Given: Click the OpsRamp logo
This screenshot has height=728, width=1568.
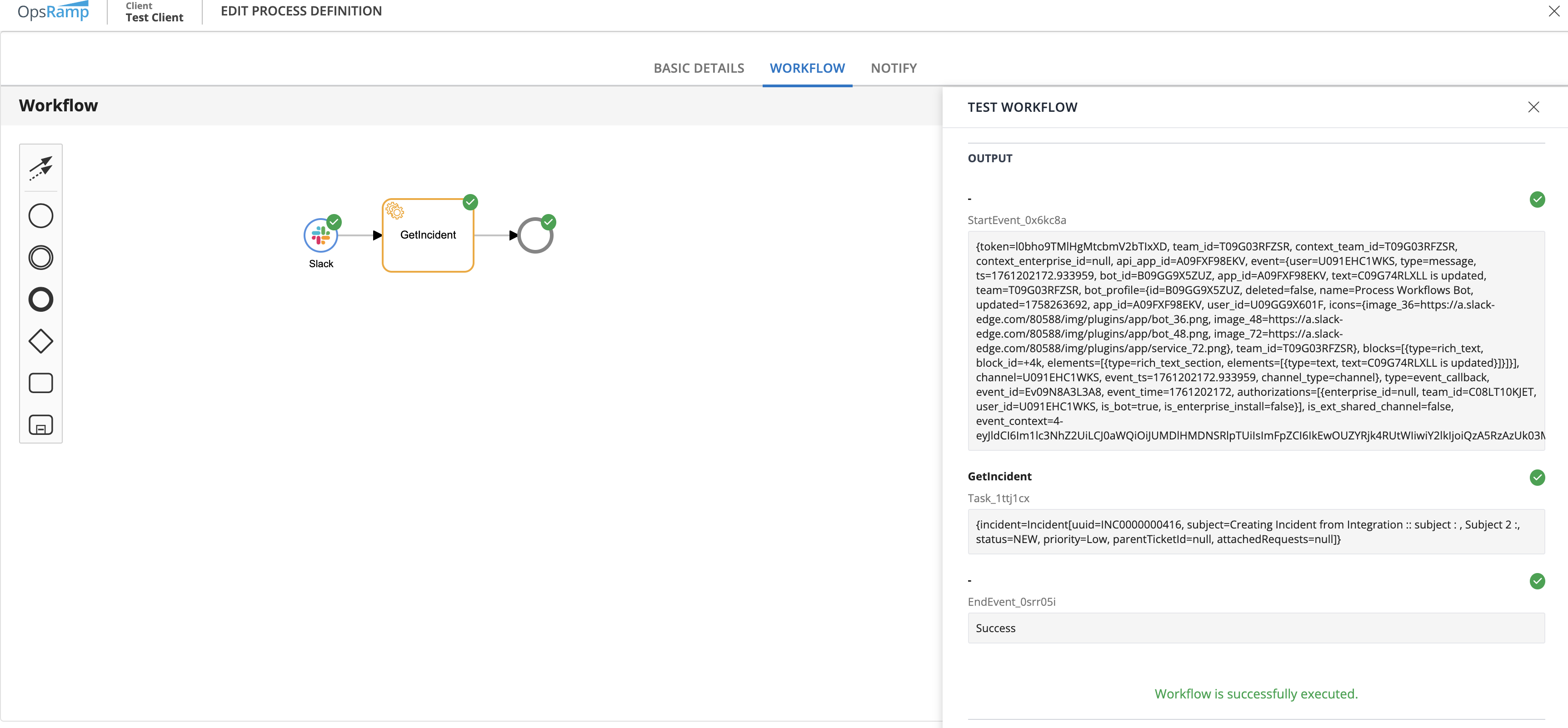Looking at the screenshot, I should point(53,11).
